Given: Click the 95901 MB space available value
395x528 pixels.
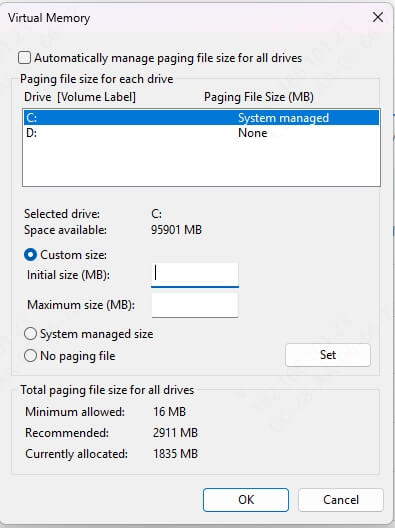Looking at the screenshot, I should click(x=176, y=230).
